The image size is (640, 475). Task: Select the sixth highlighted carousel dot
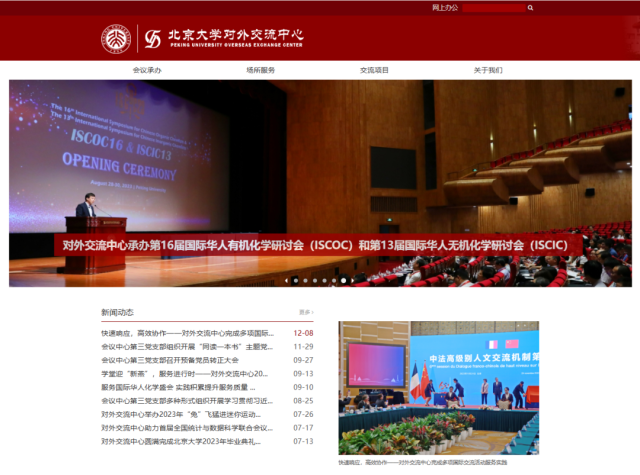click(x=344, y=280)
